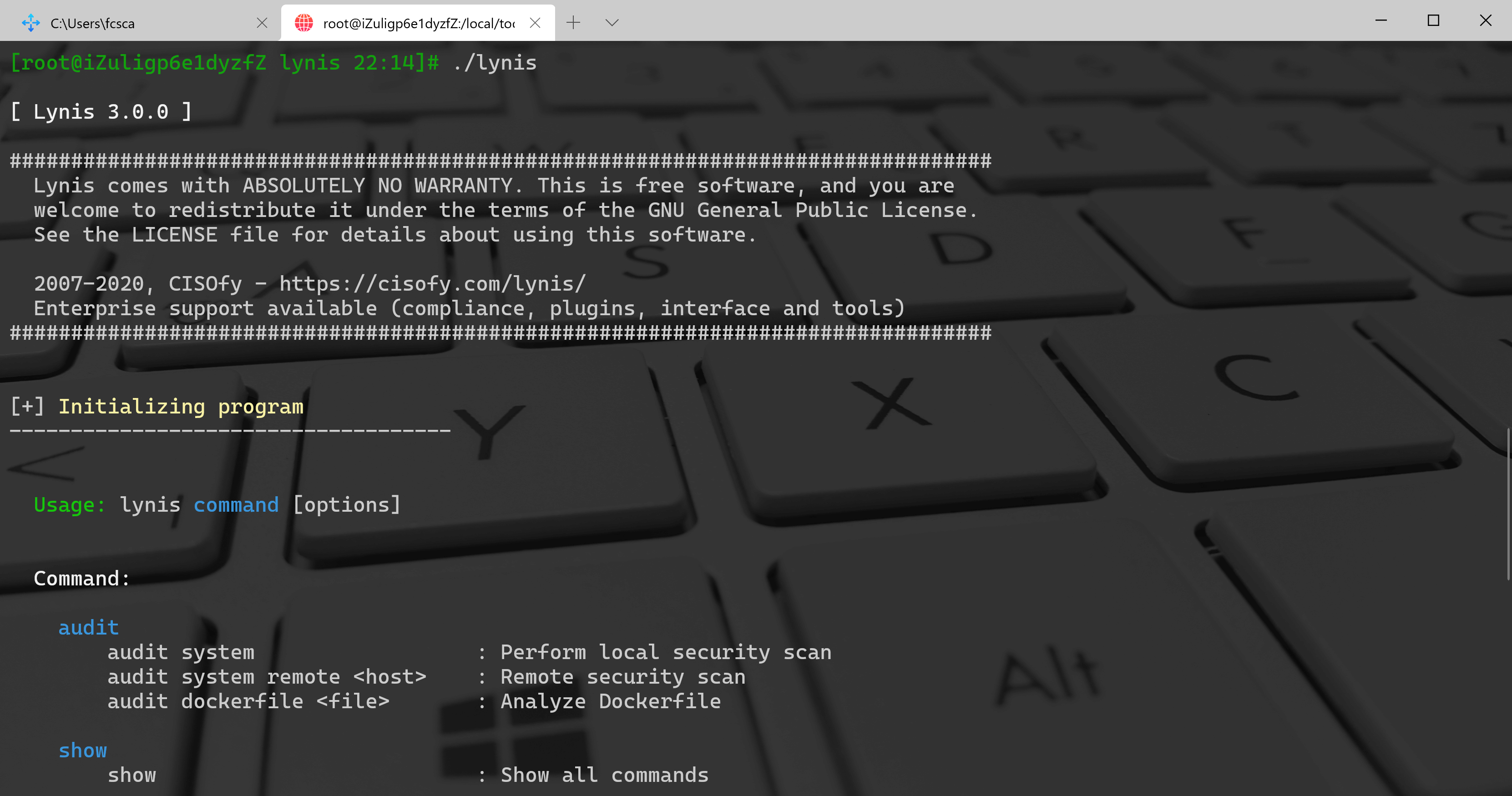
Task: Click the red globe icon on SSH tab
Action: coord(303,23)
